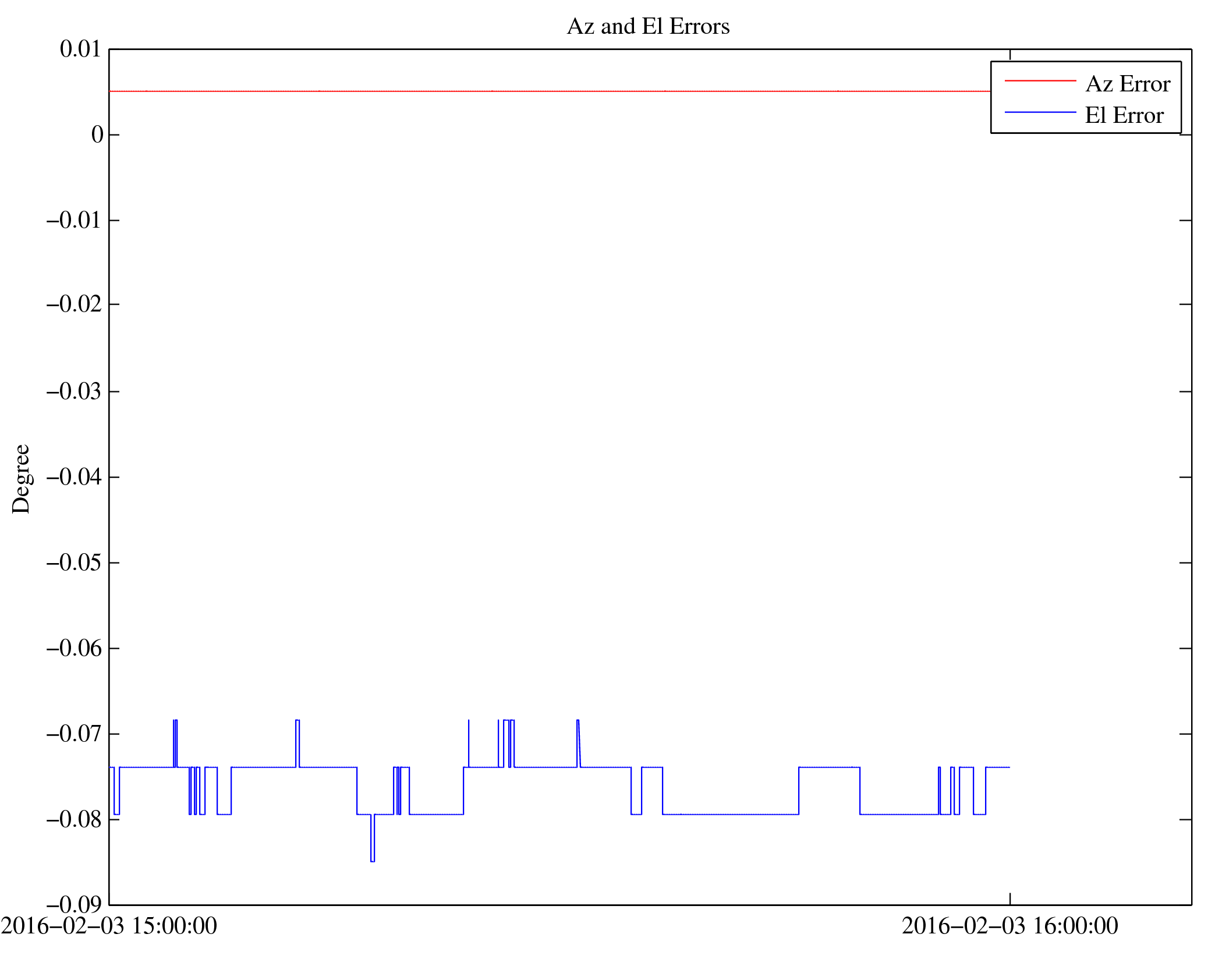Image resolution: width=1208 pixels, height=980 pixels.
Task: Click the plot title 'Az and El Errors'
Action: click(647, 27)
